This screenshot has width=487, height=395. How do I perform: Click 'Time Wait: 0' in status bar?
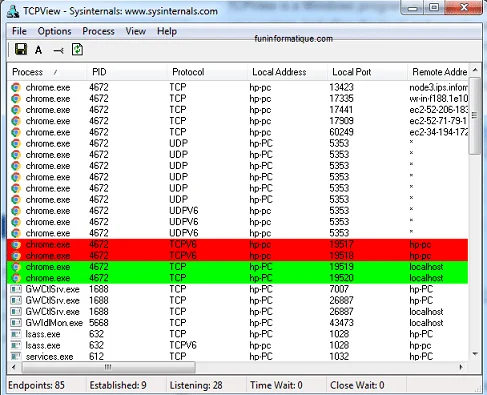(x=276, y=385)
